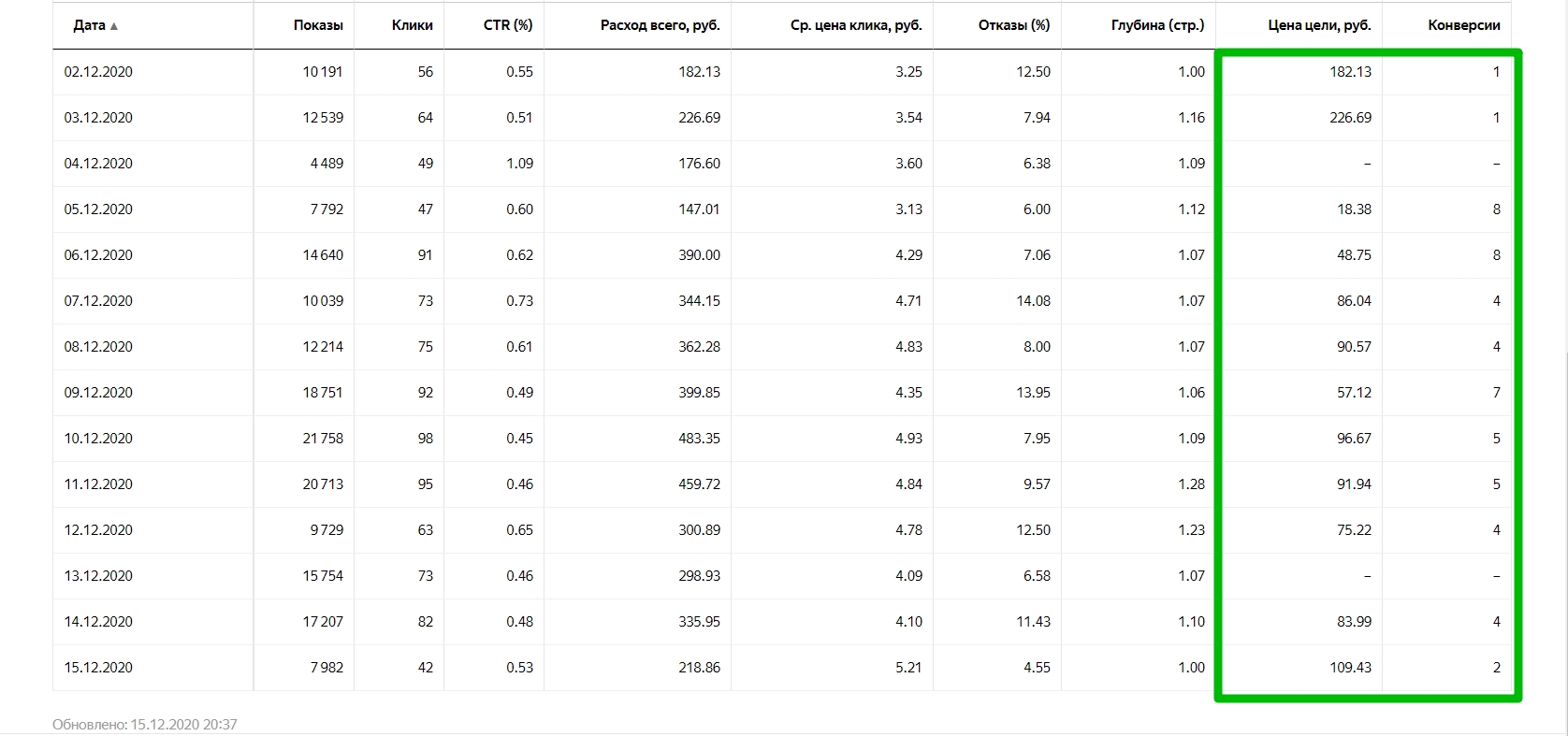Click the 21 758 impressions value
This screenshot has height=736, width=1568.
[323, 439]
